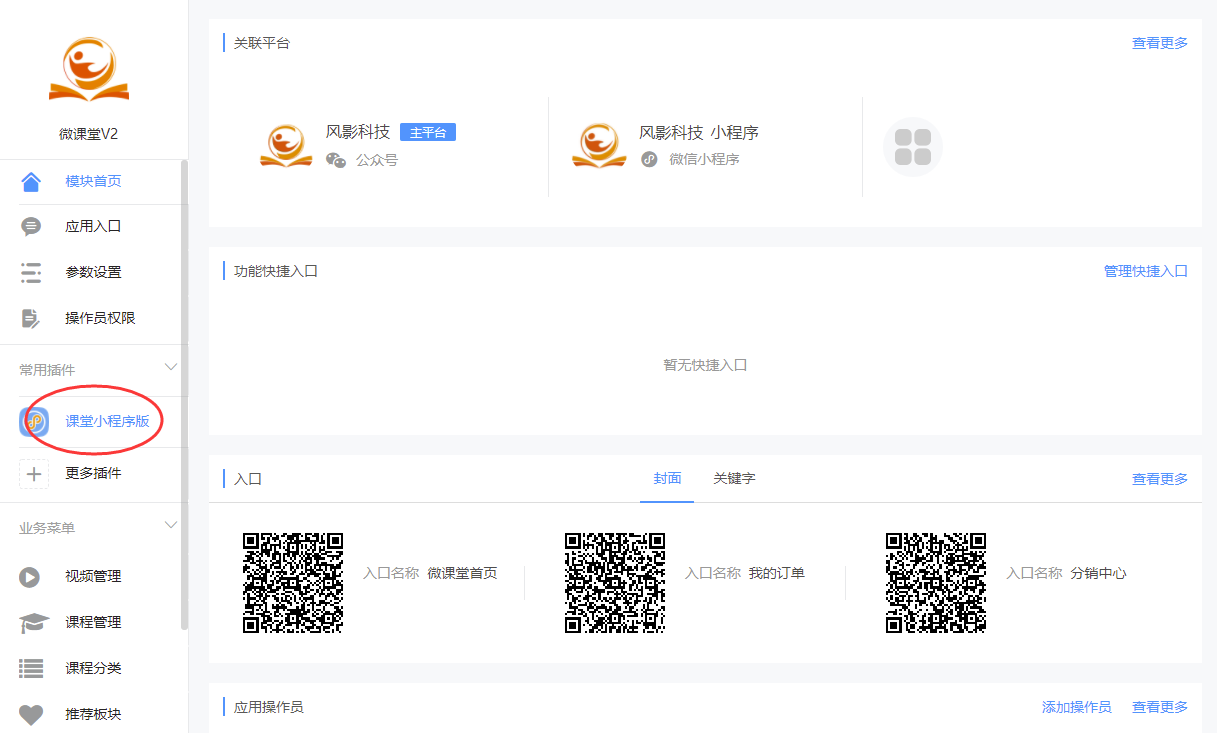This screenshot has height=733, width=1217.
Task: Open 推荐板块 menu item
Action: click(93, 715)
